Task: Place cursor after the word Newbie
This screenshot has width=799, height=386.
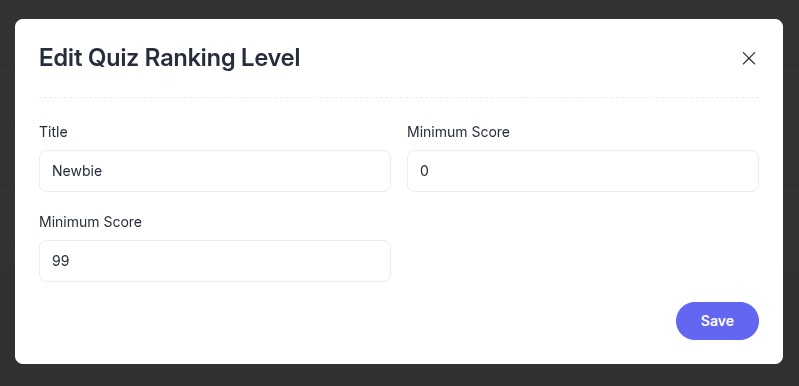Action: click(103, 171)
